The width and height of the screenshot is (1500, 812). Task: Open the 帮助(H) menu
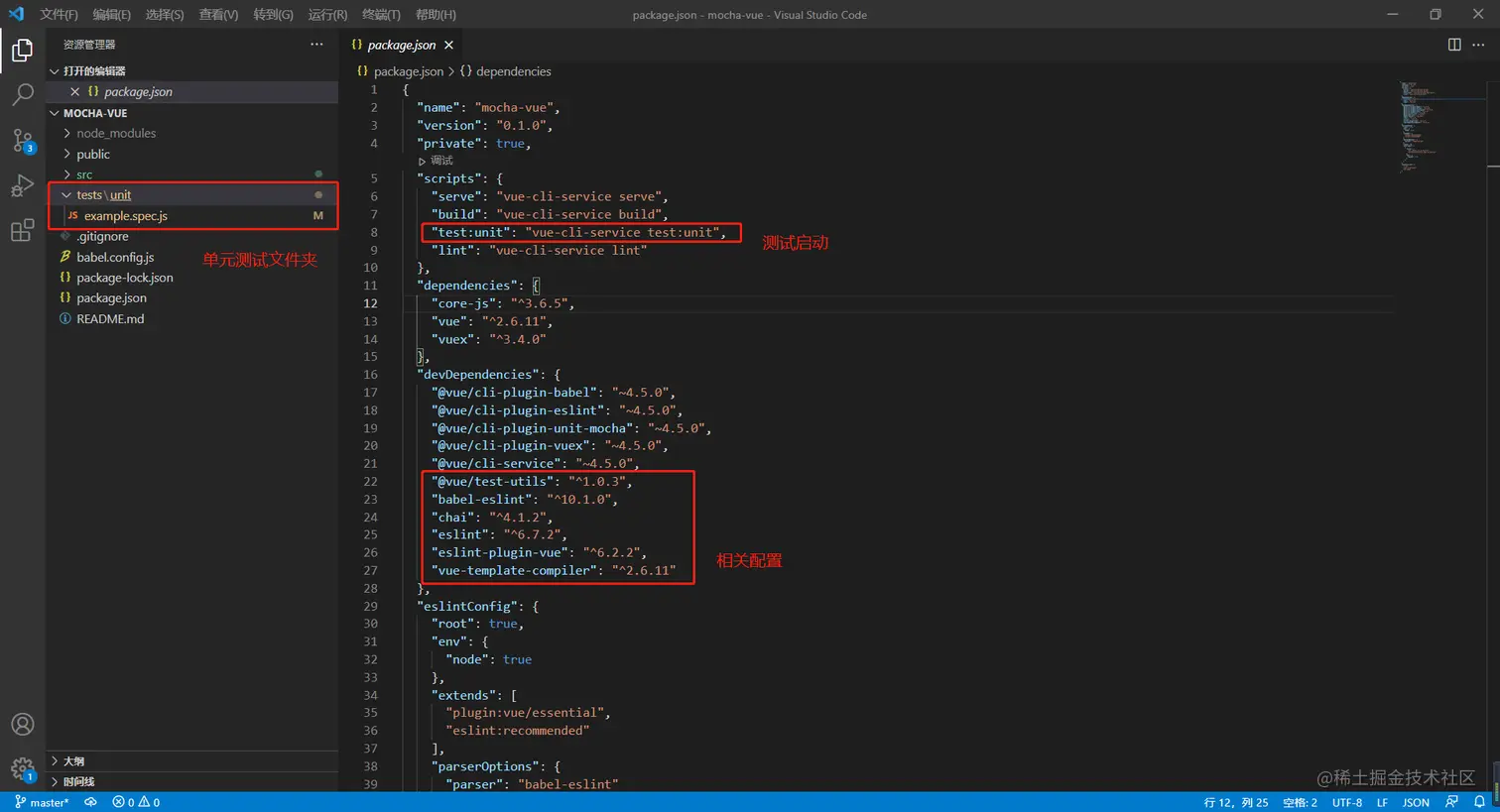tap(436, 14)
